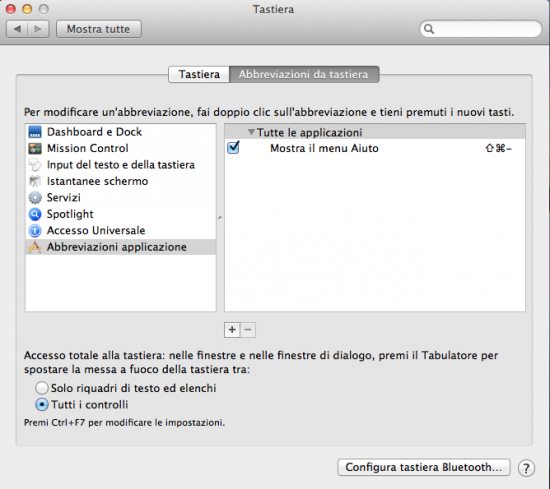Select the Mostra il menu Aiuto row text
550x489 pixels.
coord(324,148)
